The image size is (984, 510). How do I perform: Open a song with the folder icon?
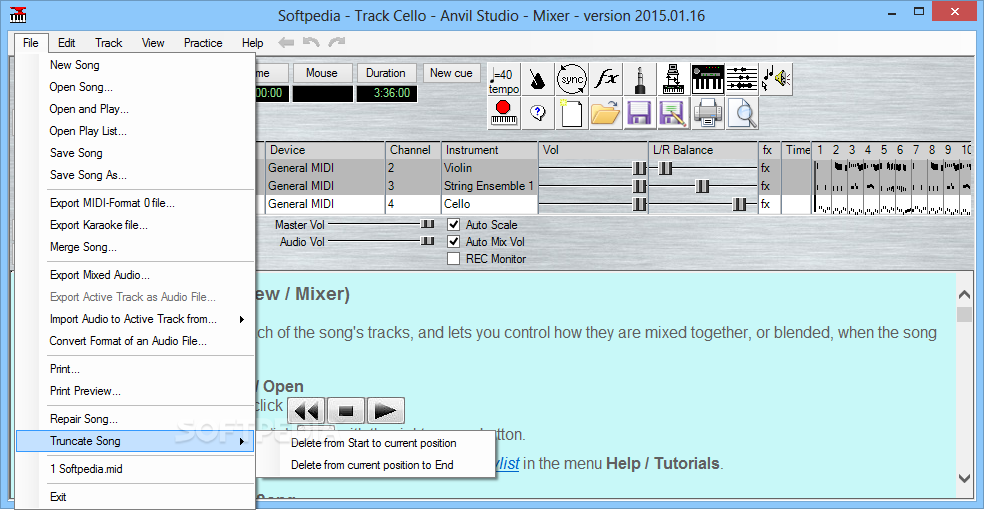606,113
